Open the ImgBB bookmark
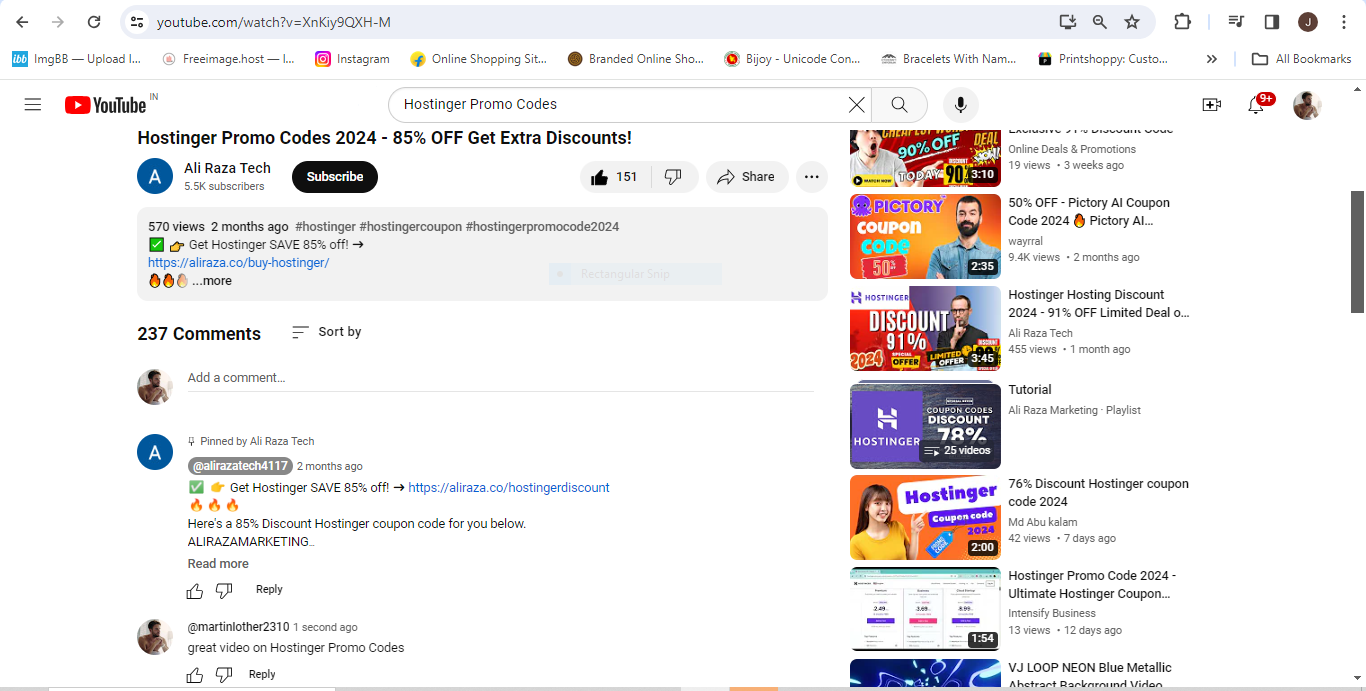Screen dimensions: 1366x691 77,59
